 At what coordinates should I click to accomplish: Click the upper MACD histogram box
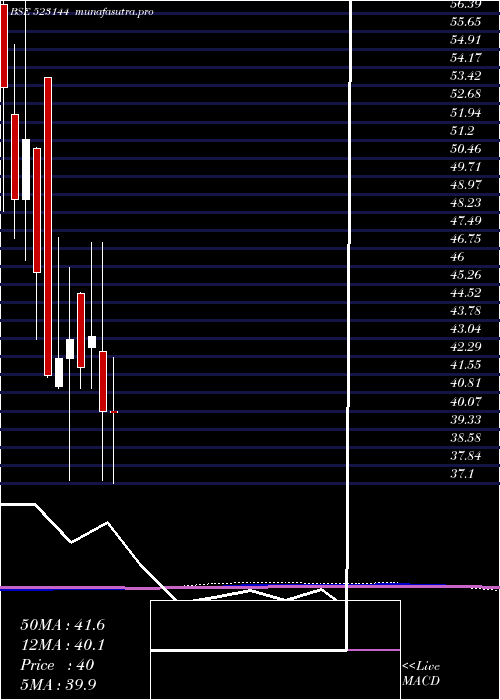pos(275,625)
